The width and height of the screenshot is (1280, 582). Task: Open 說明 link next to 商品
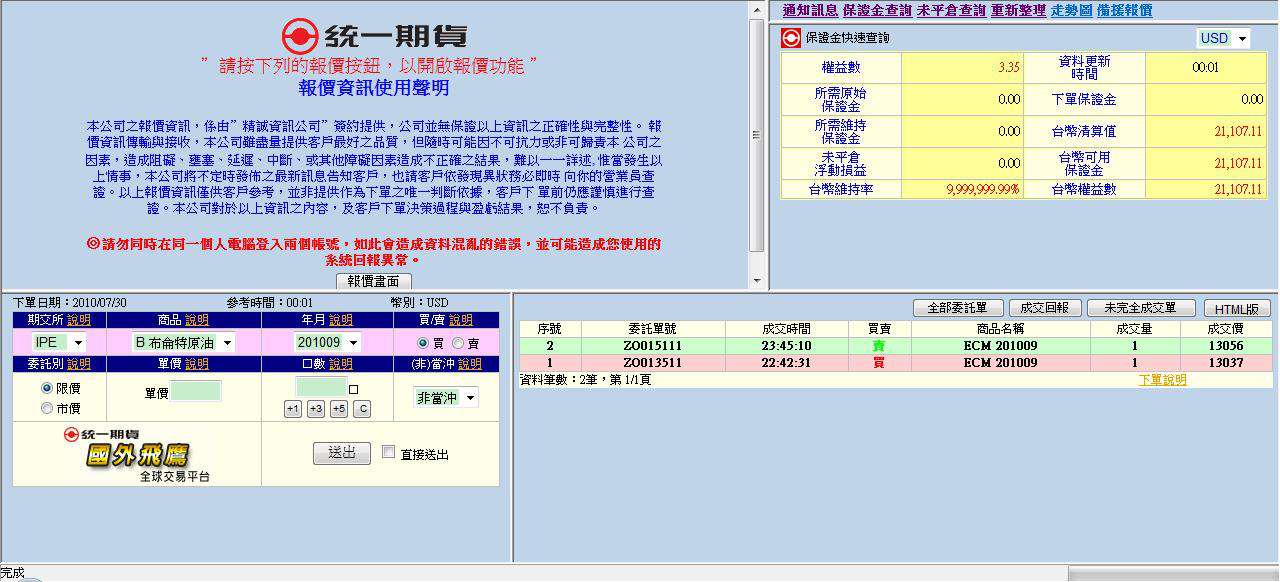197,320
